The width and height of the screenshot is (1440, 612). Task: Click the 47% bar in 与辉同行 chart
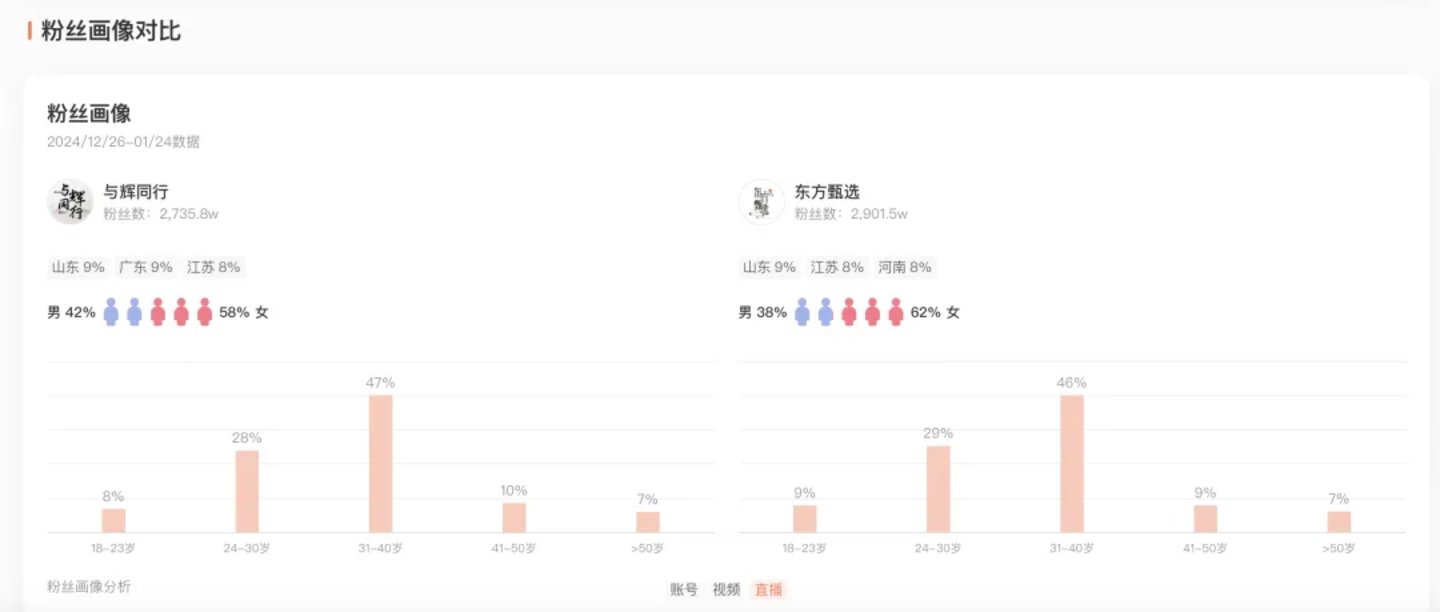[381, 464]
